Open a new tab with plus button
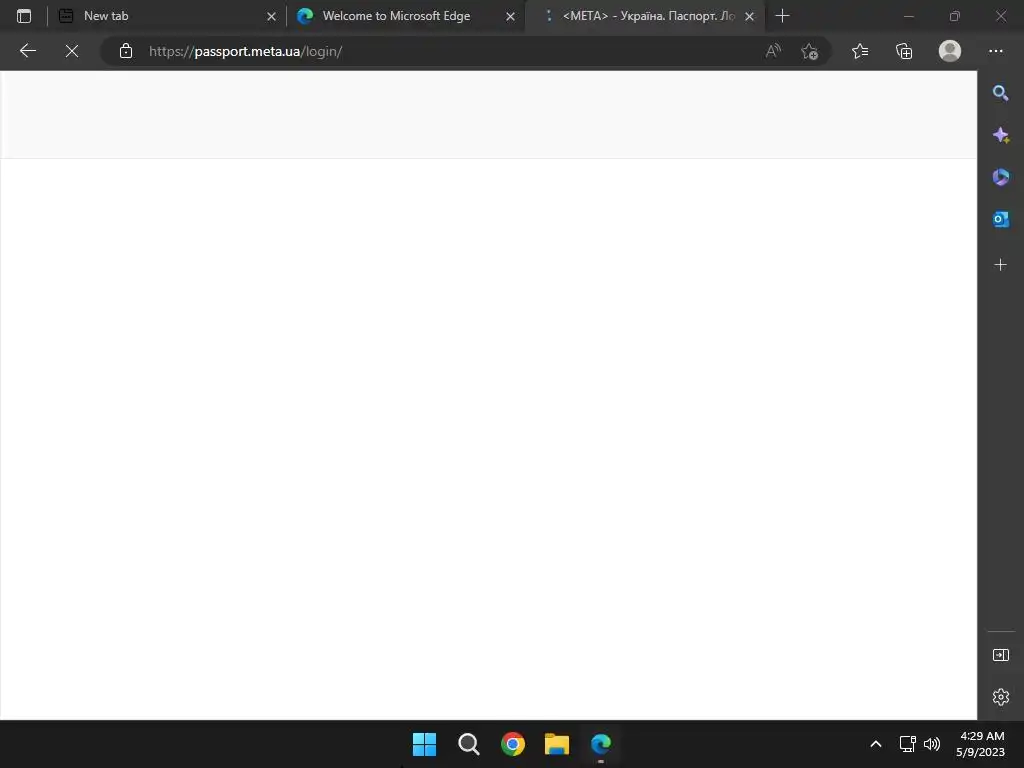This screenshot has width=1024, height=768. [x=782, y=16]
